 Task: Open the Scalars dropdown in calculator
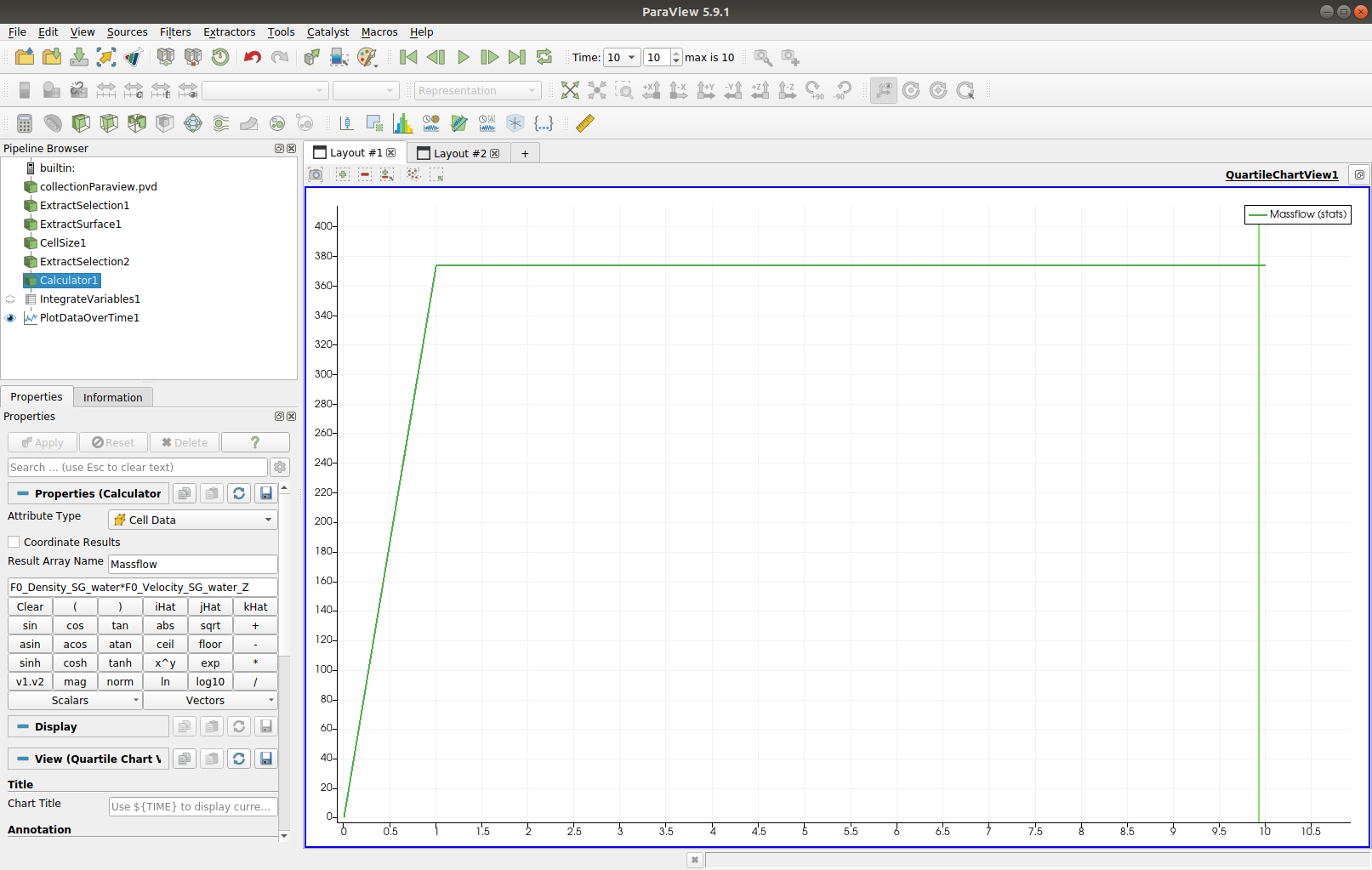click(75, 700)
